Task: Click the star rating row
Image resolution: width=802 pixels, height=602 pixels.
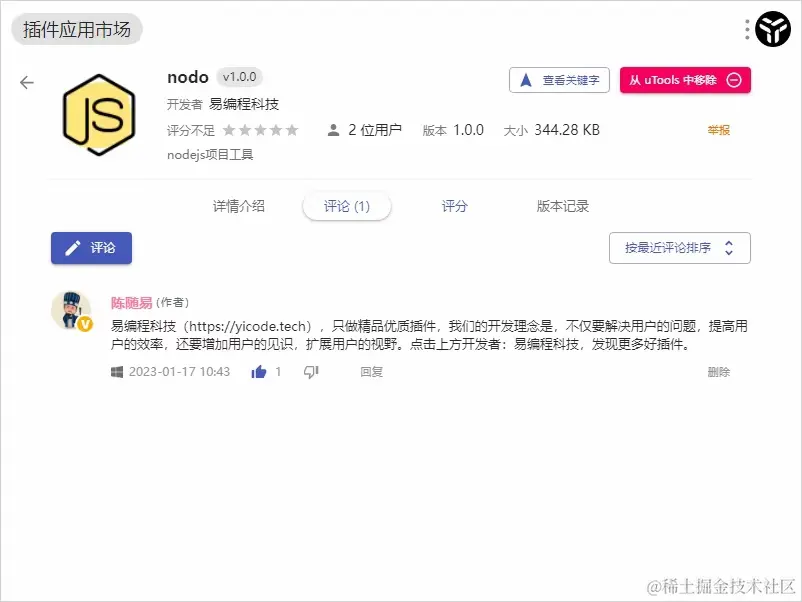Action: point(260,130)
